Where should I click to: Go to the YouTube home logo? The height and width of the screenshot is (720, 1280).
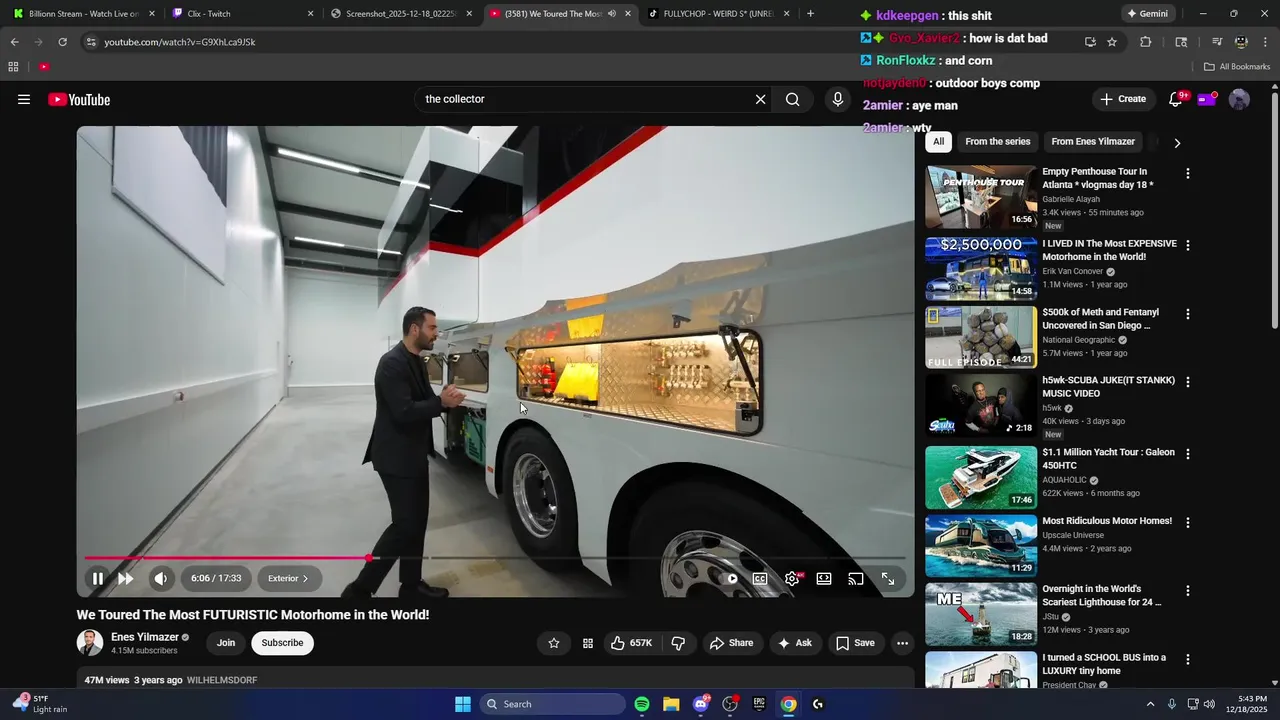[x=79, y=99]
